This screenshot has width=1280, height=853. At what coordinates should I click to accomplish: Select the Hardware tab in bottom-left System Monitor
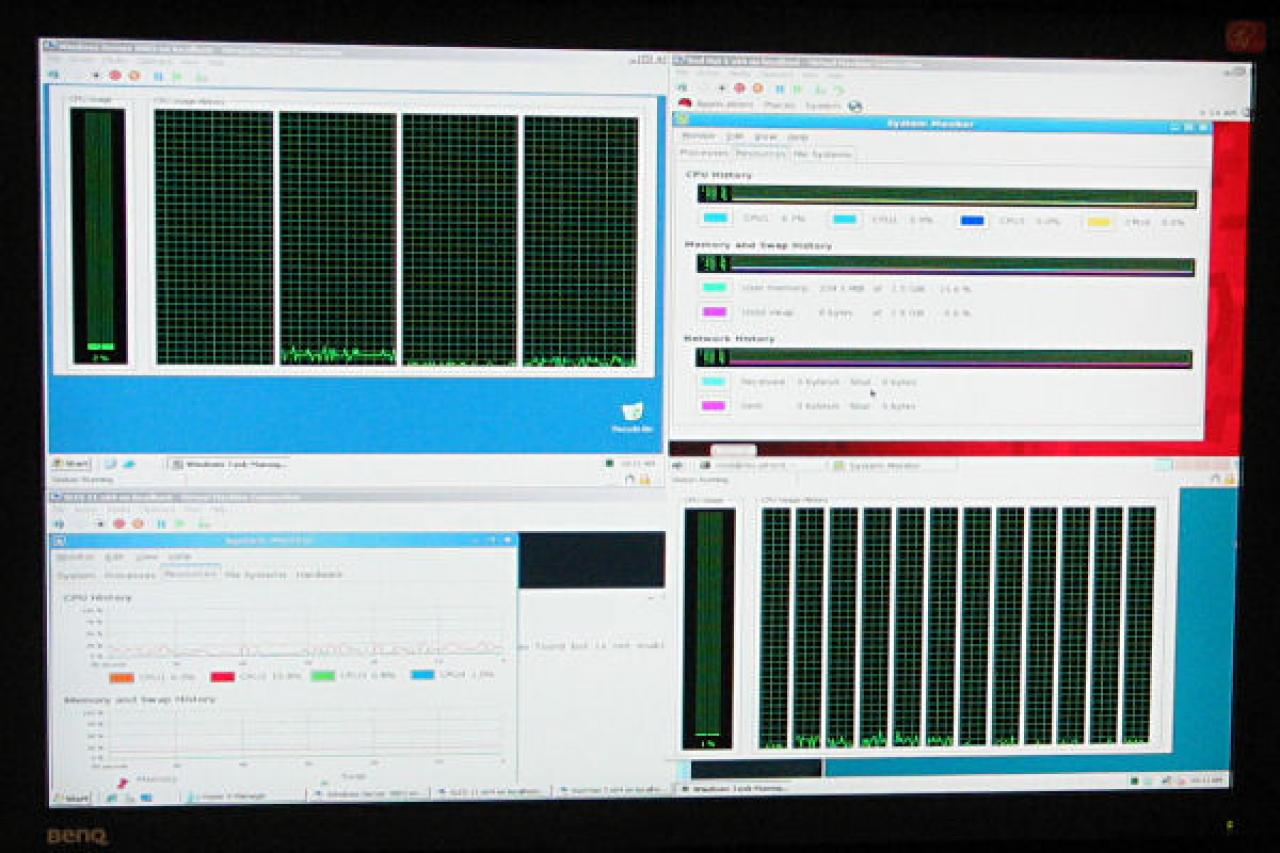319,575
